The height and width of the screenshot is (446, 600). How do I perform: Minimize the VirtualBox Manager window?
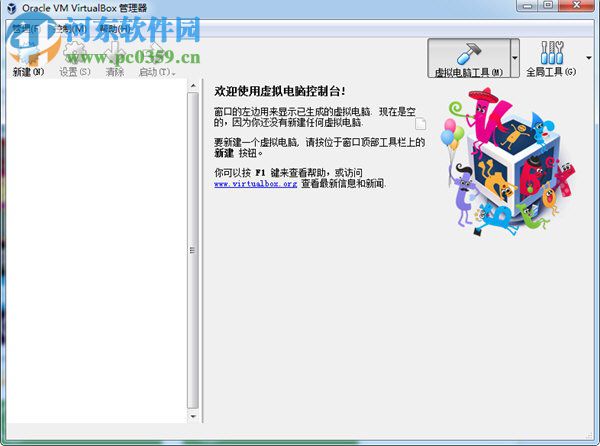click(x=528, y=5)
